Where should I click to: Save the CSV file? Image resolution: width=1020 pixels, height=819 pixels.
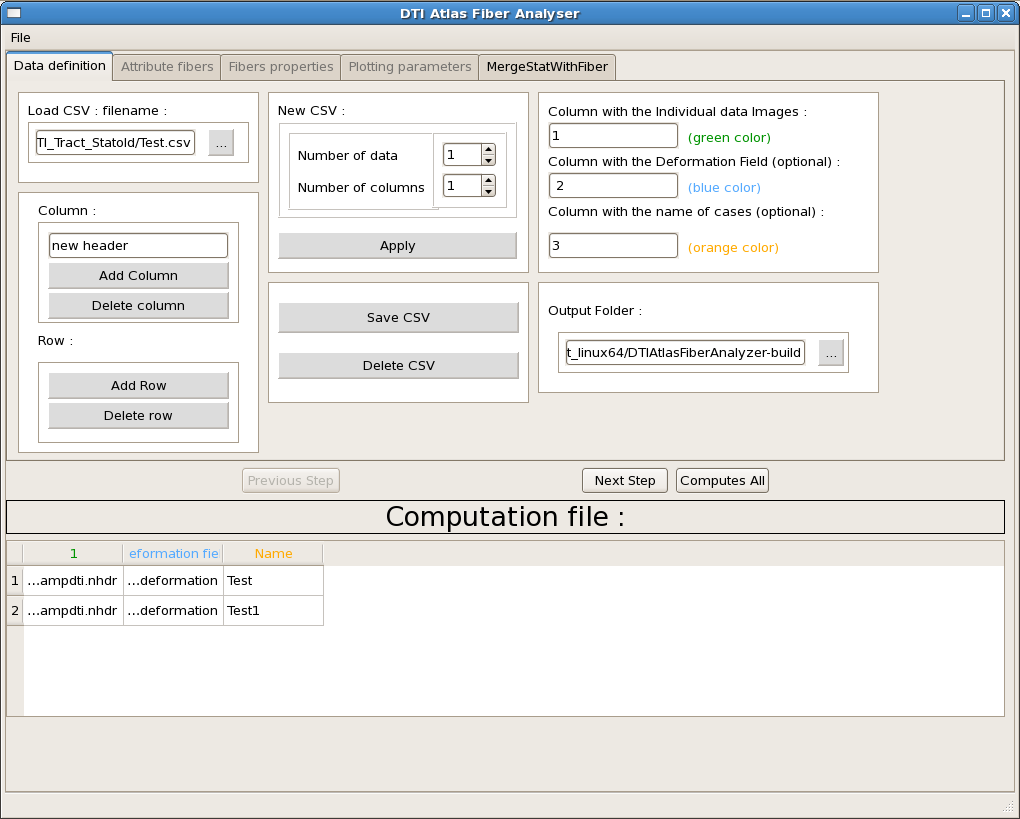398,318
